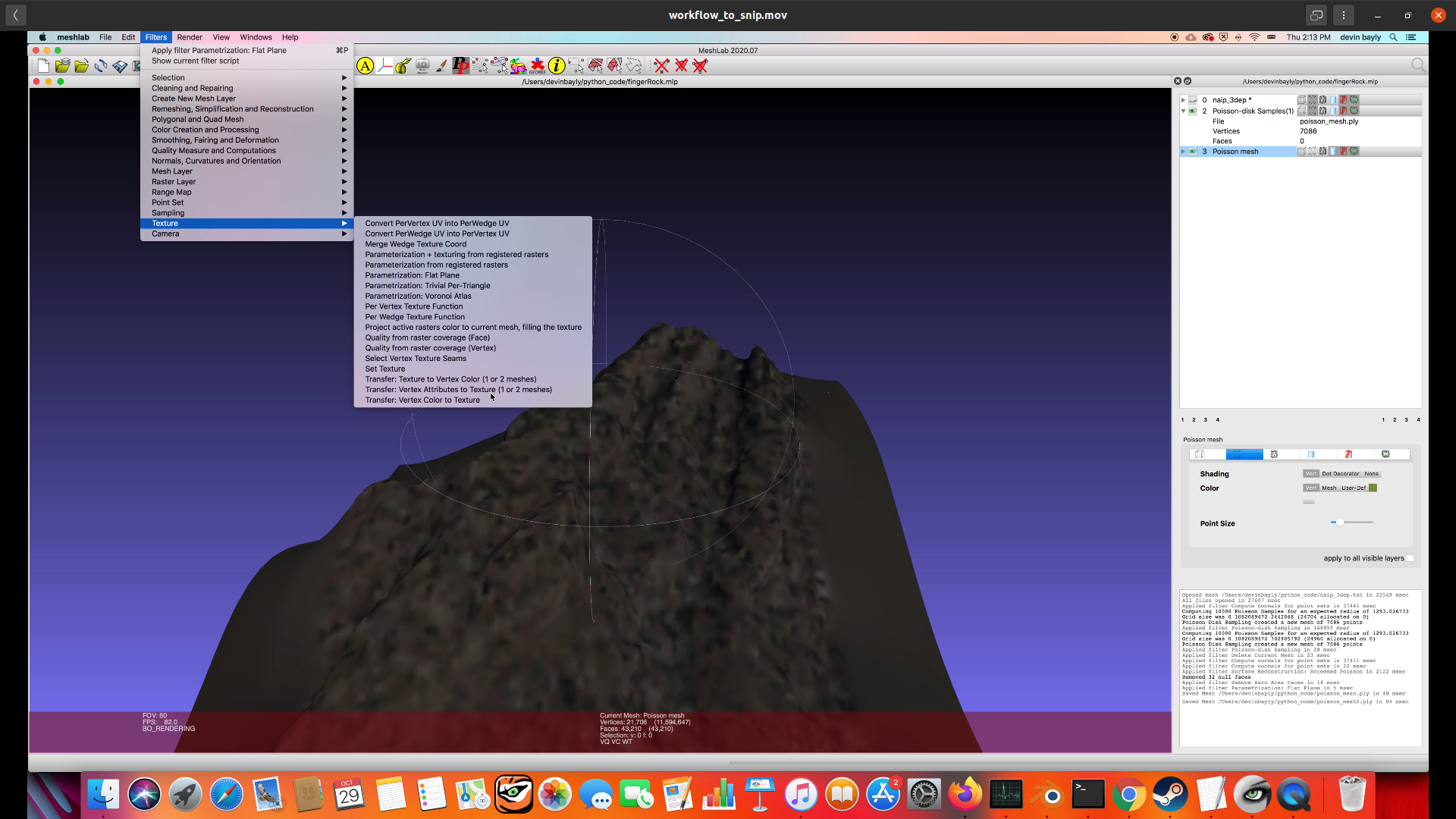The height and width of the screenshot is (819, 1456).
Task: Expand Remeshing, Simplification and Reconstruction submenu
Action: [246, 109]
